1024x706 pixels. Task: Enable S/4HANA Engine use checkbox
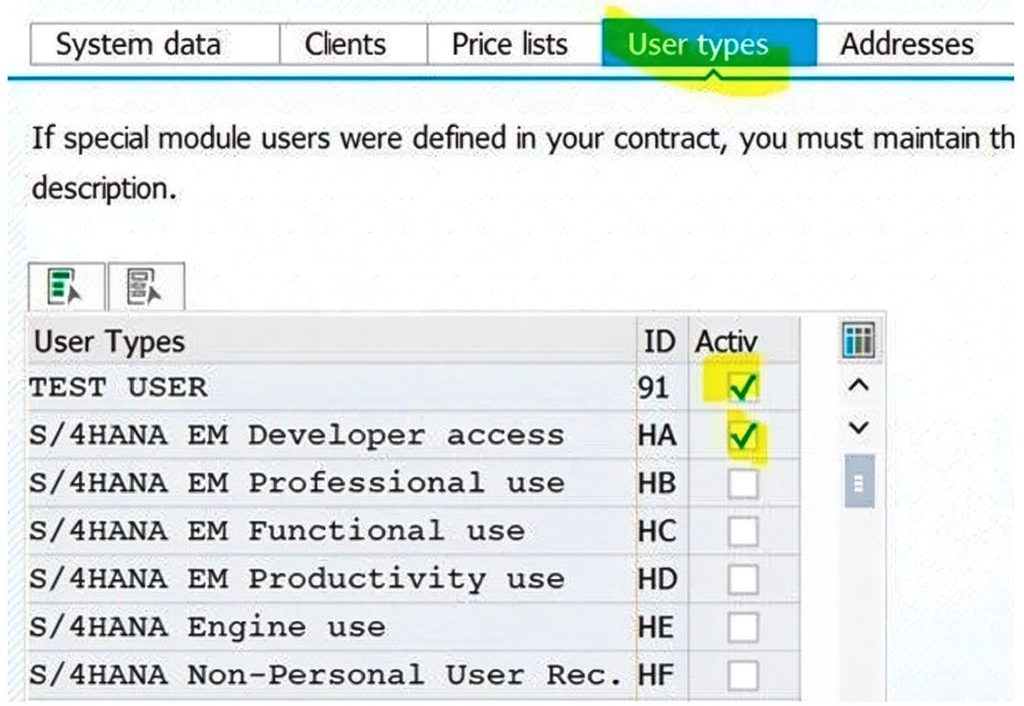click(743, 628)
